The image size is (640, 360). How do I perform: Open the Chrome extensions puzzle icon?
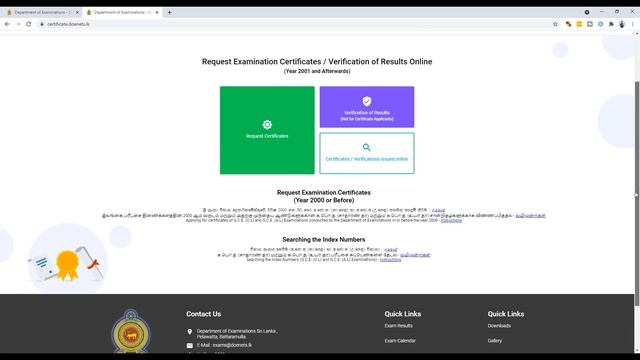tap(611, 24)
